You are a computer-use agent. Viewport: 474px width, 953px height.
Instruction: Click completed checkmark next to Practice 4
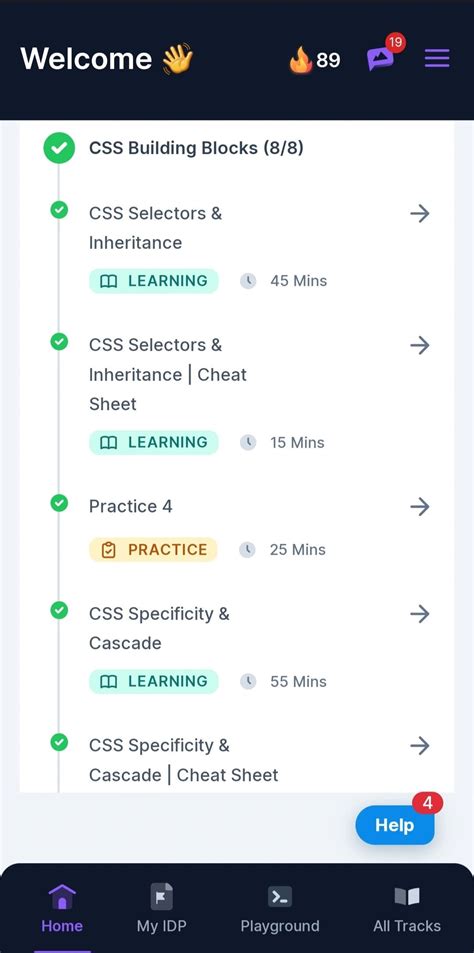(x=59, y=503)
